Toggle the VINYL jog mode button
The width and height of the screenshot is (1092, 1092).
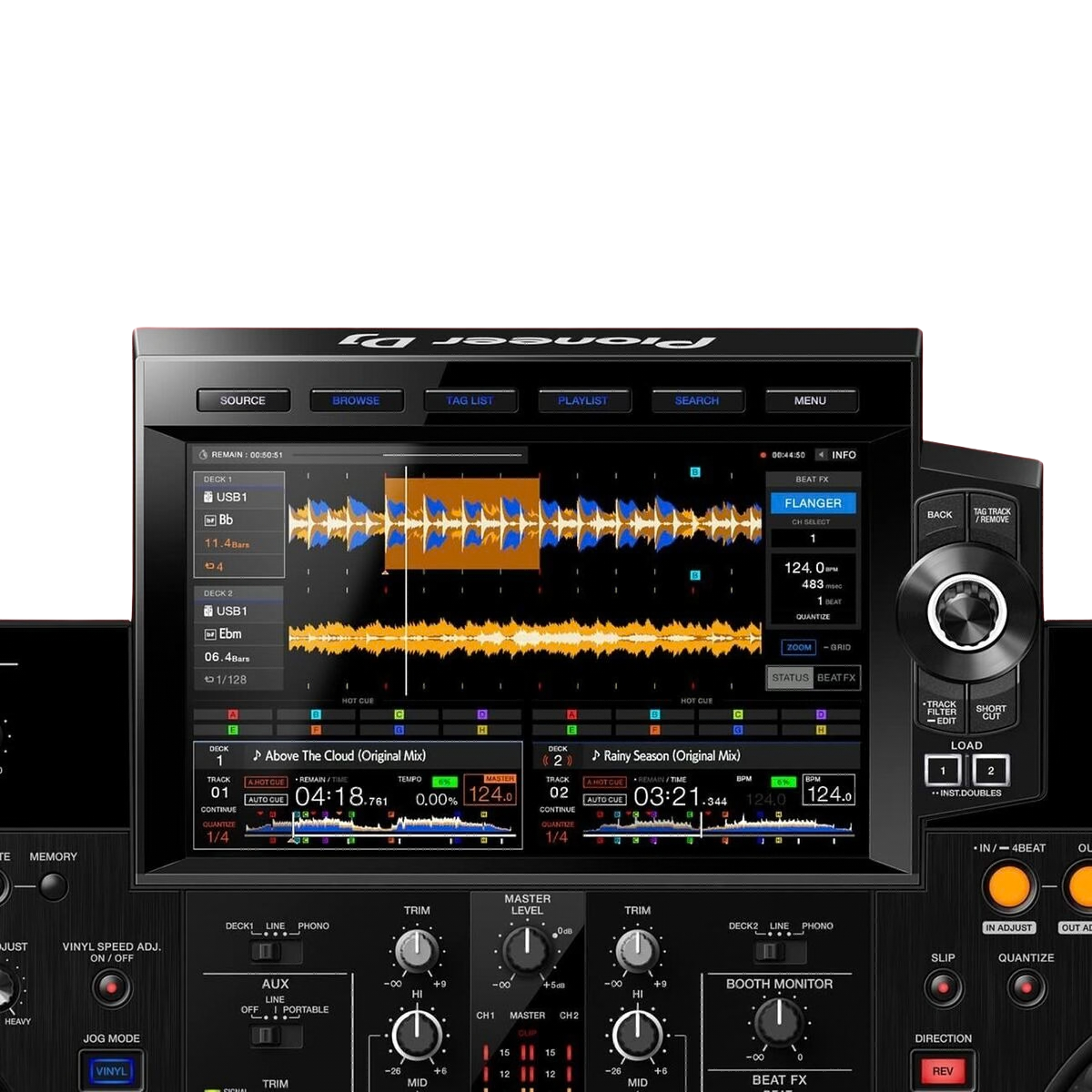[111, 1071]
